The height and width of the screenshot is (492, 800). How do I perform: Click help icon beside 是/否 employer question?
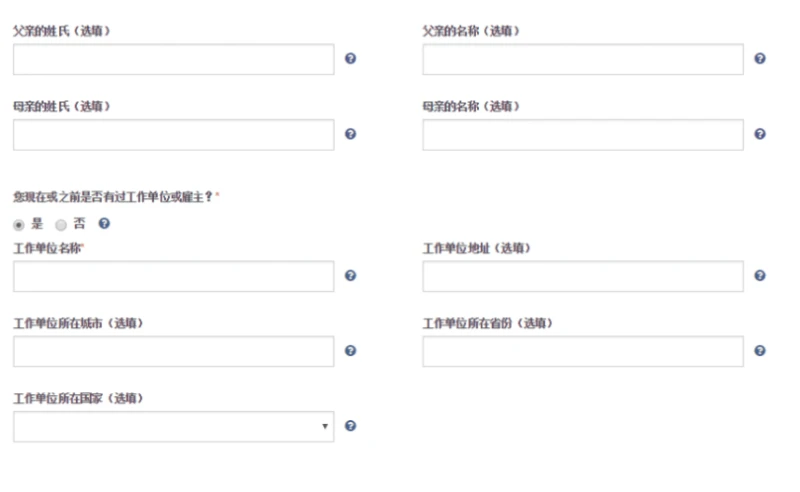(x=104, y=223)
